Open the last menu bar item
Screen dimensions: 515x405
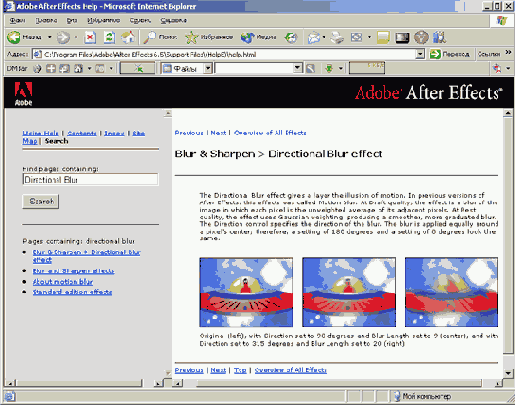(x=173, y=21)
